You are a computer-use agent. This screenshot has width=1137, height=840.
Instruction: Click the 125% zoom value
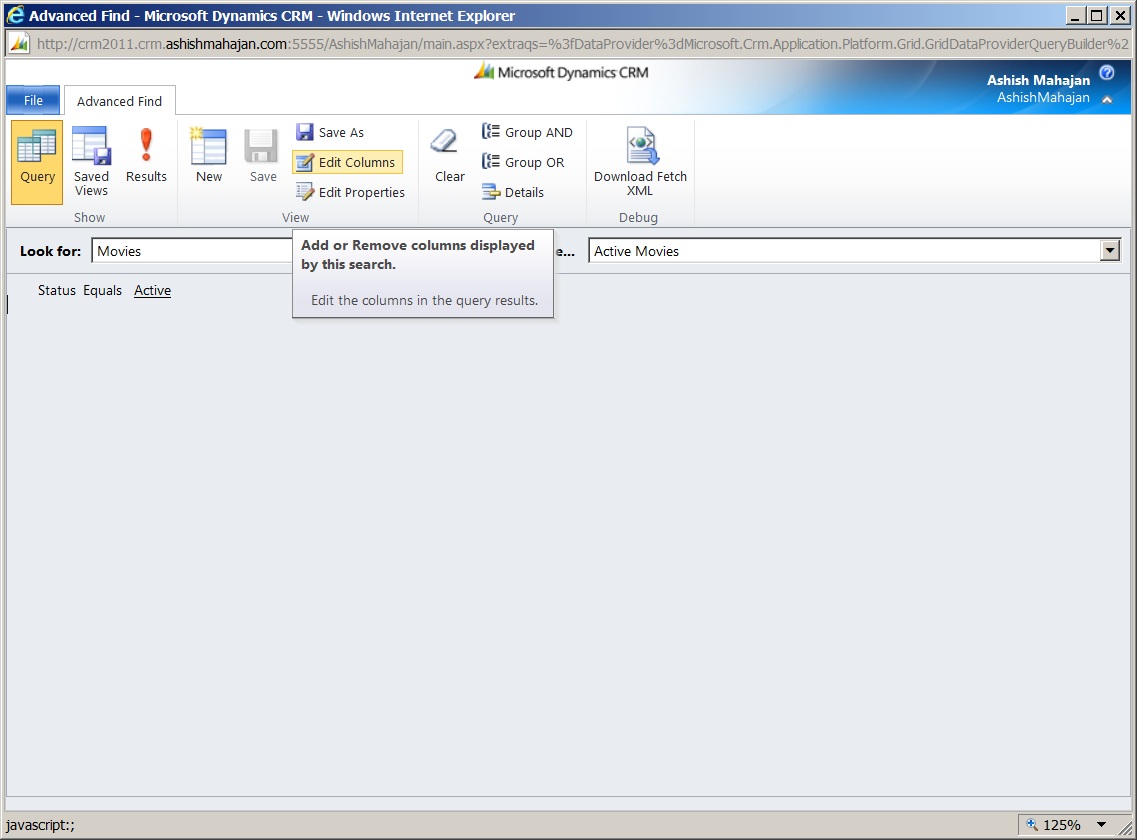coord(1062,825)
